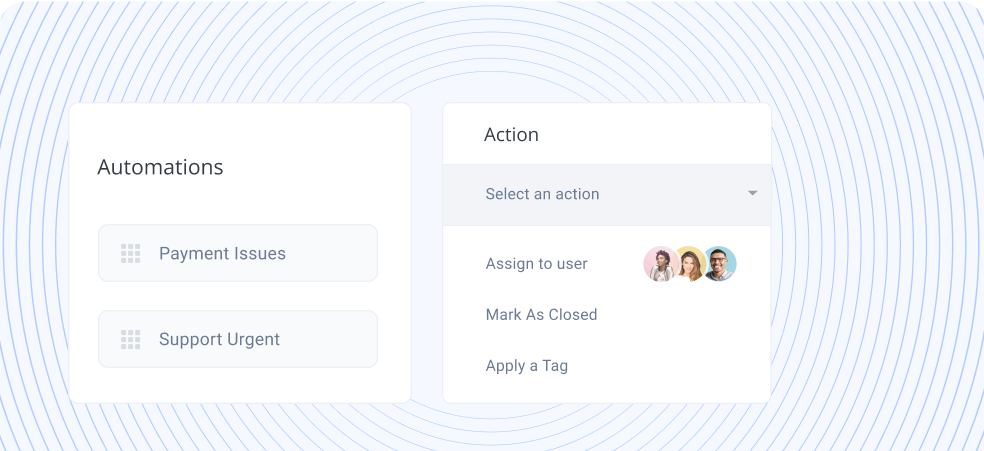Click the Automations panel heading
The image size is (984, 451).
tap(160, 167)
